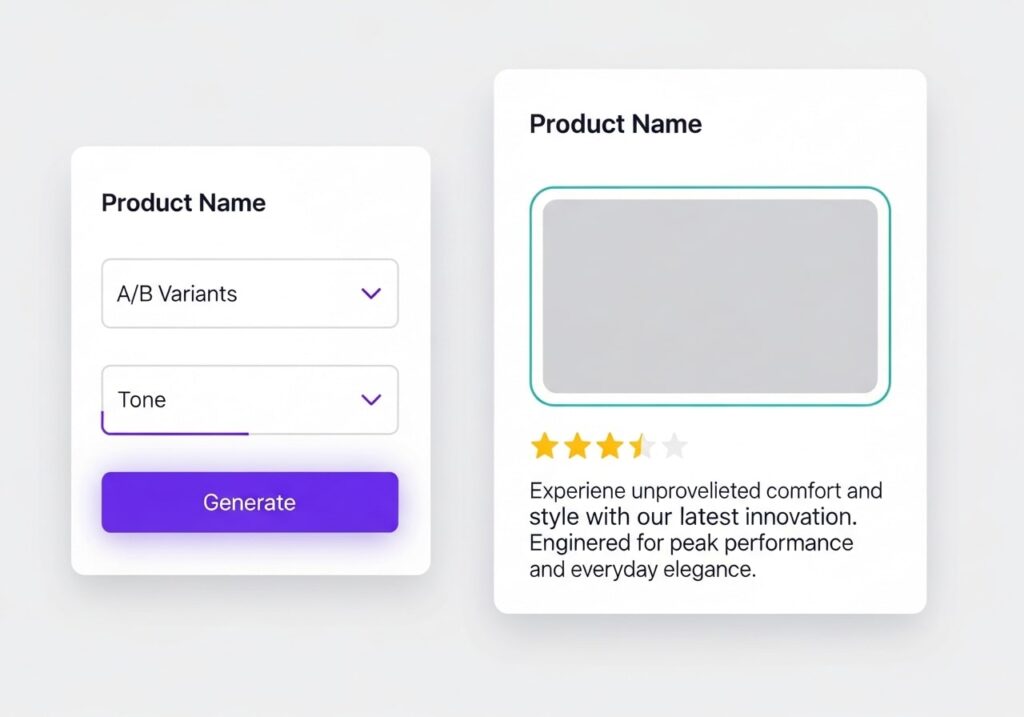
Task: Click the third gold star icon
Action: coord(609,446)
